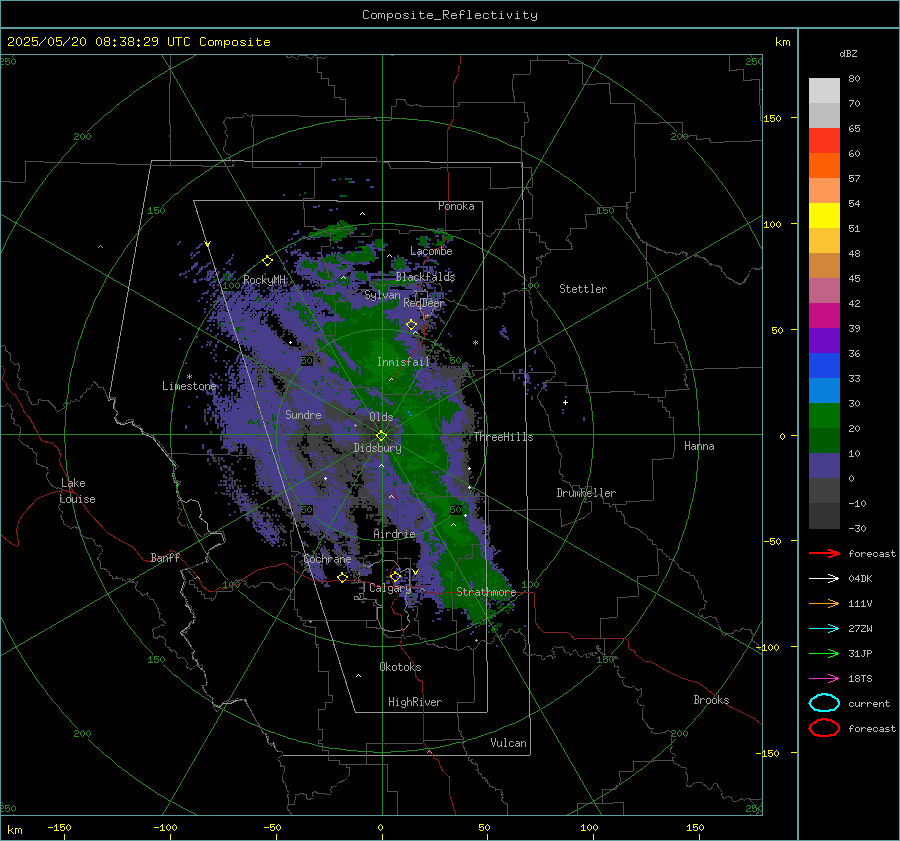
Task: Click the dBZ legend heading
Action: (848, 53)
